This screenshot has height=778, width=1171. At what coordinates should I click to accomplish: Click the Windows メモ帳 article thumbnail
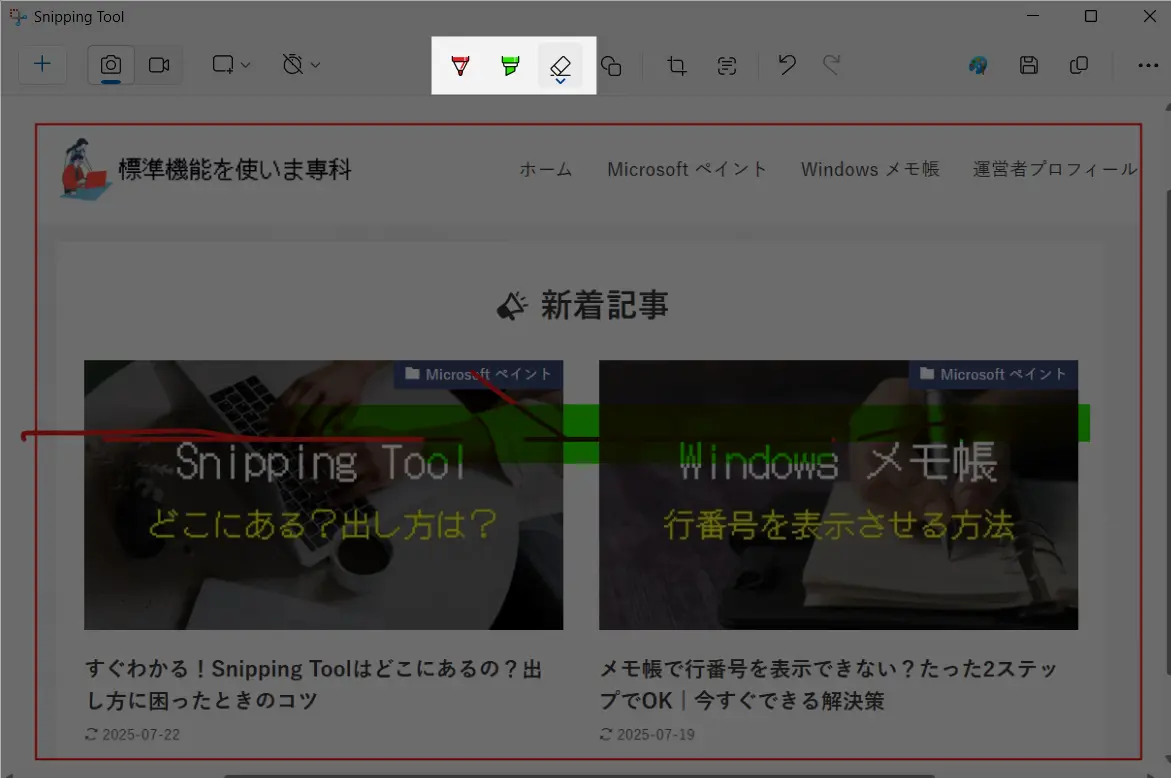click(839, 495)
